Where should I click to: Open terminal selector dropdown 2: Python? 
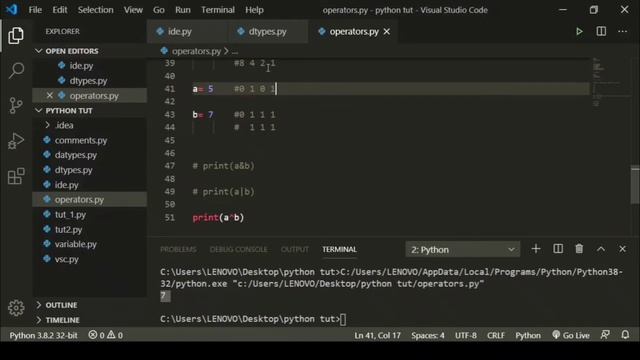(x=462, y=249)
